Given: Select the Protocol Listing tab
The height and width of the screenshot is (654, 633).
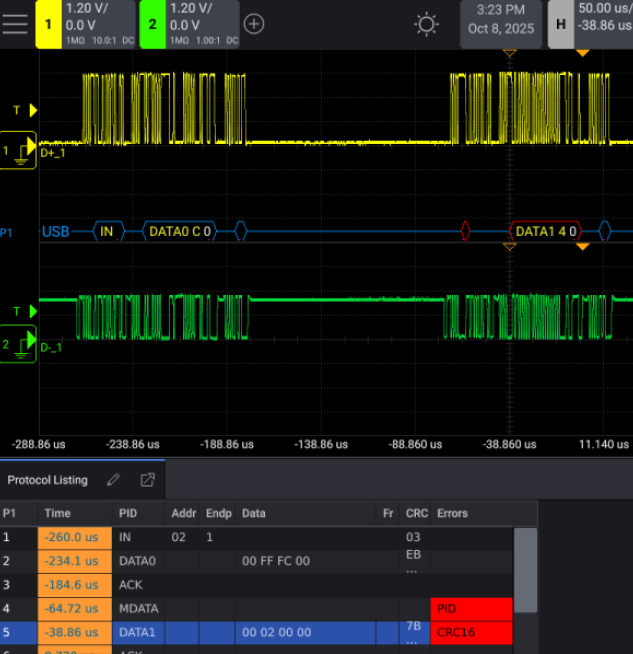Looking at the screenshot, I should click(x=47, y=480).
